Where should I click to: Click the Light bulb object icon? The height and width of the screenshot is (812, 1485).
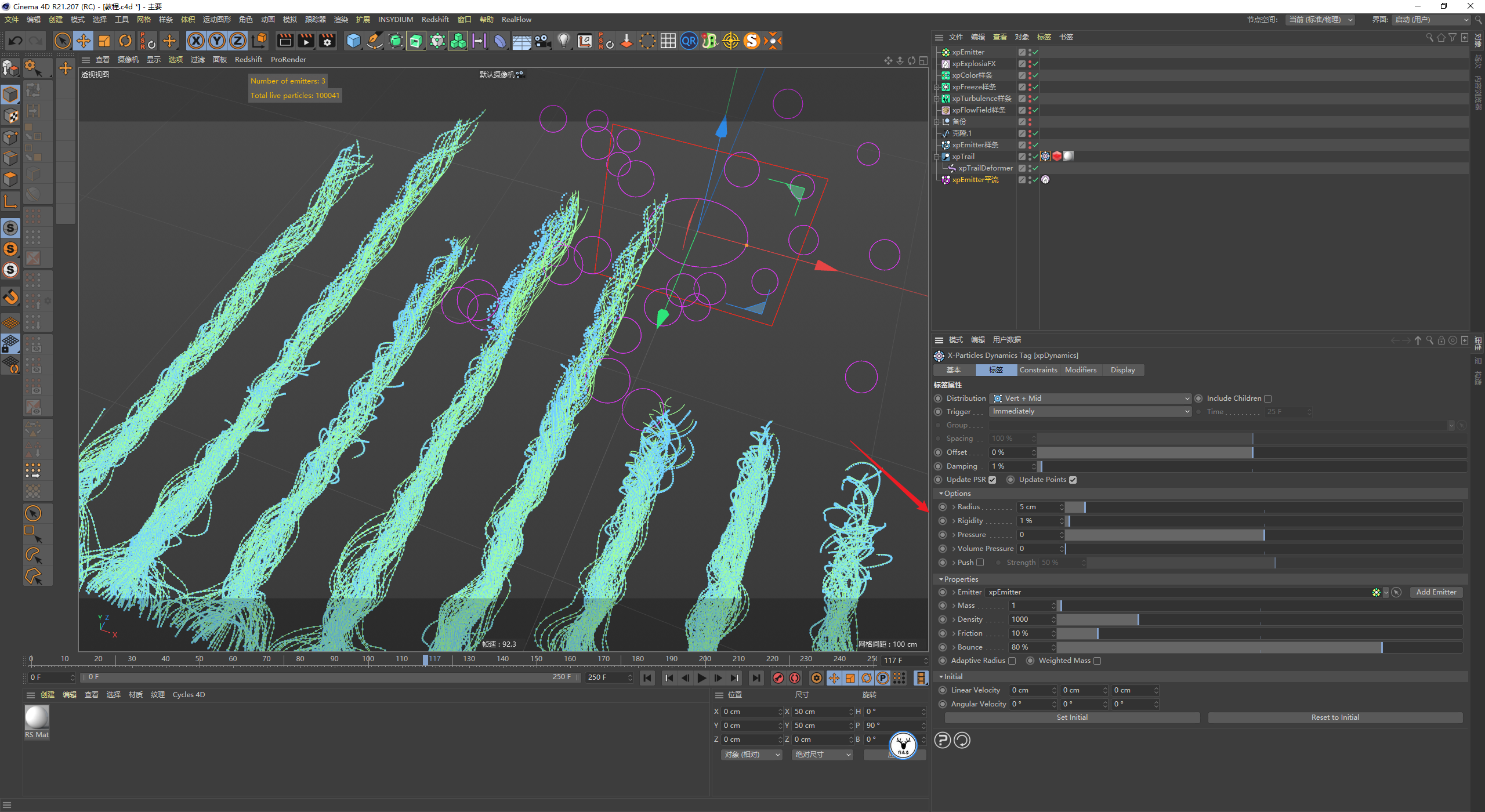click(x=563, y=41)
